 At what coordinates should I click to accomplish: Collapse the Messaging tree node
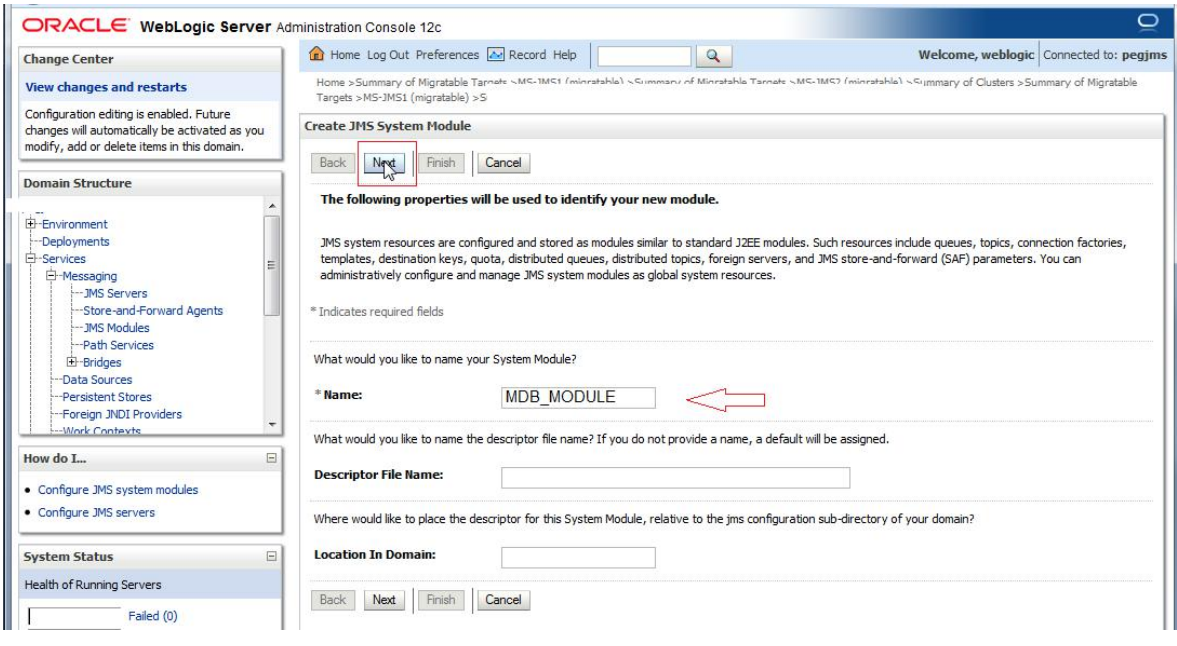(x=51, y=275)
